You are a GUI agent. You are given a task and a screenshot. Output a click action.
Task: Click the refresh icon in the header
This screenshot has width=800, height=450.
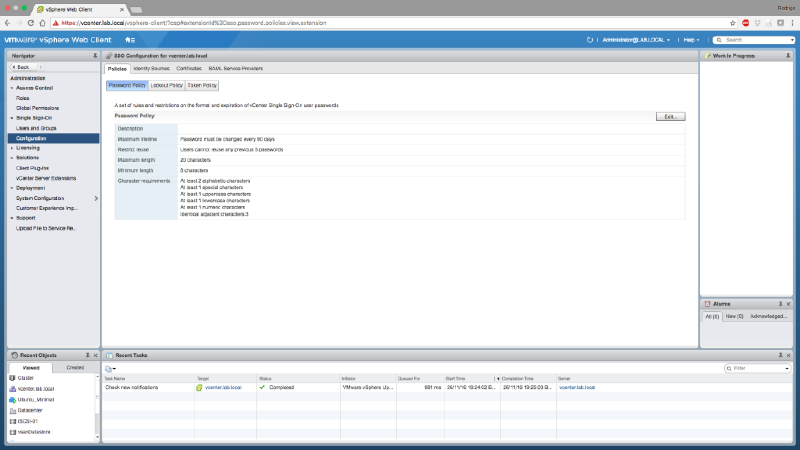click(x=590, y=40)
